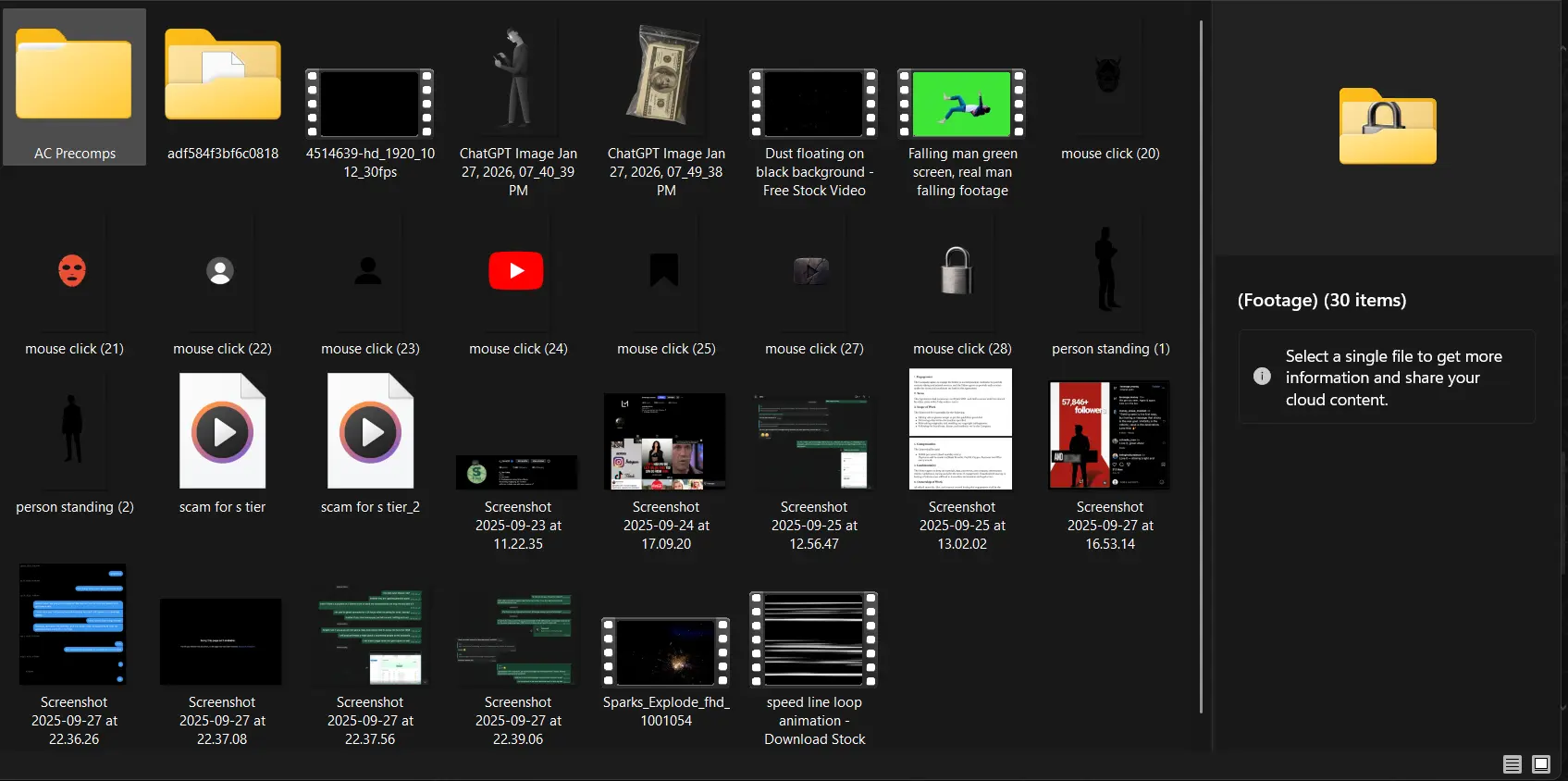Select the scam for s tier media file
Viewport: 1568px width, 781px height.
222,431
